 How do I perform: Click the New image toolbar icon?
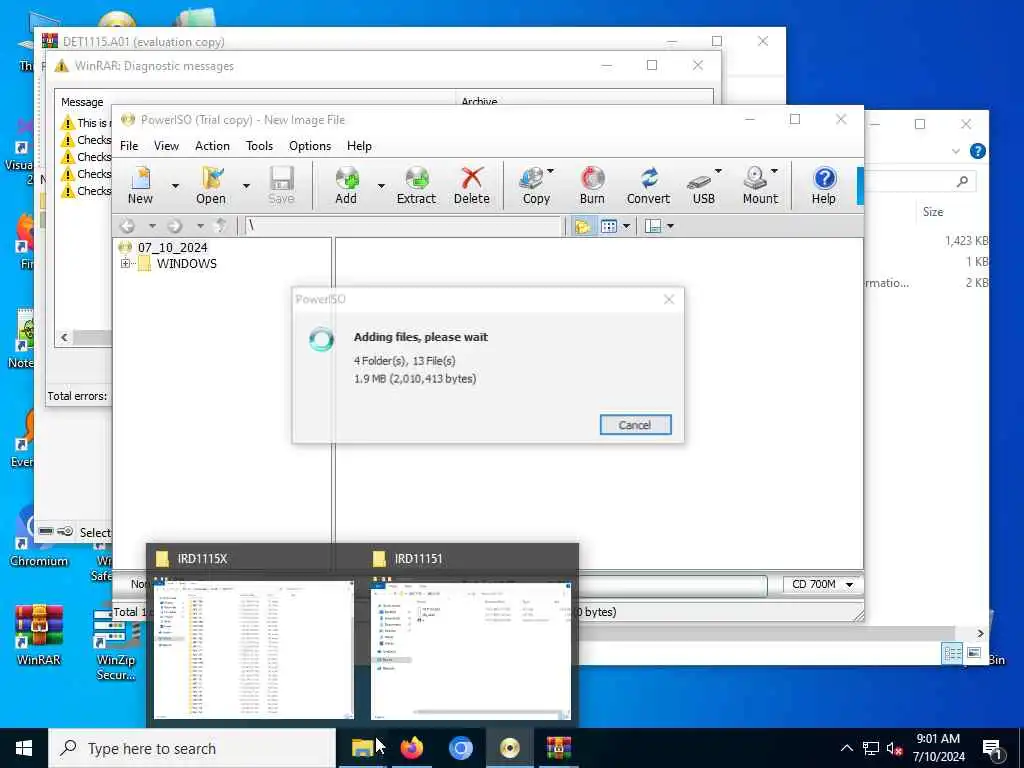point(140,185)
